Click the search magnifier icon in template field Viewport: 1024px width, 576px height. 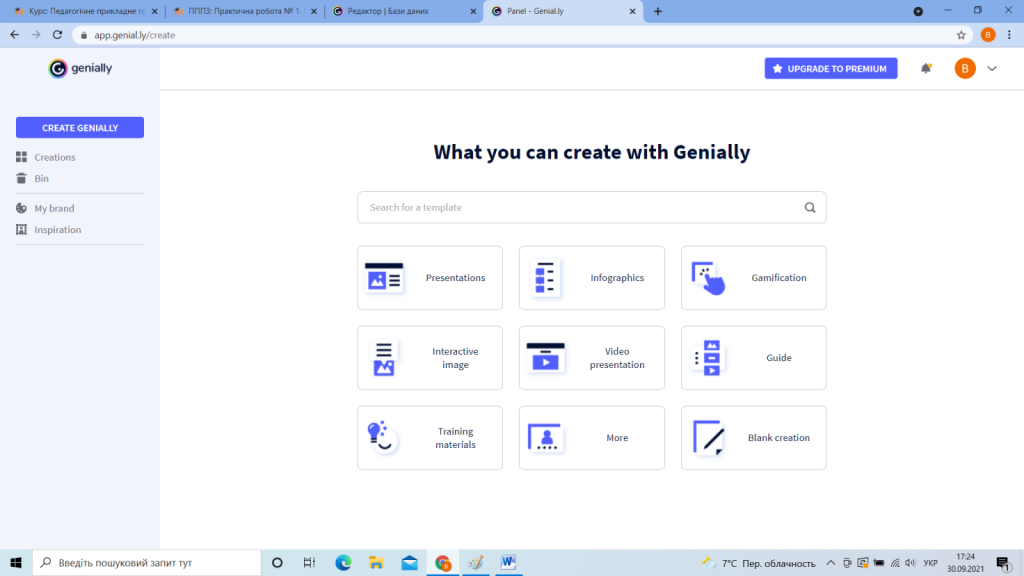click(810, 208)
